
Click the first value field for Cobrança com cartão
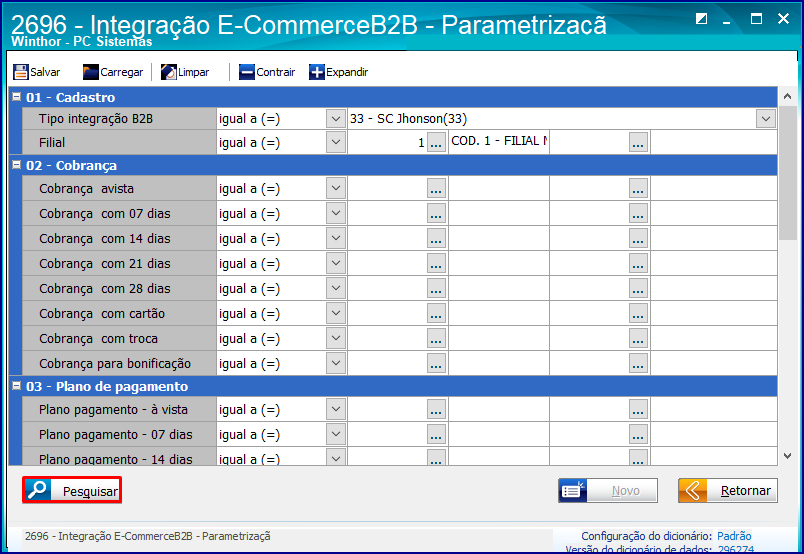tap(387, 314)
